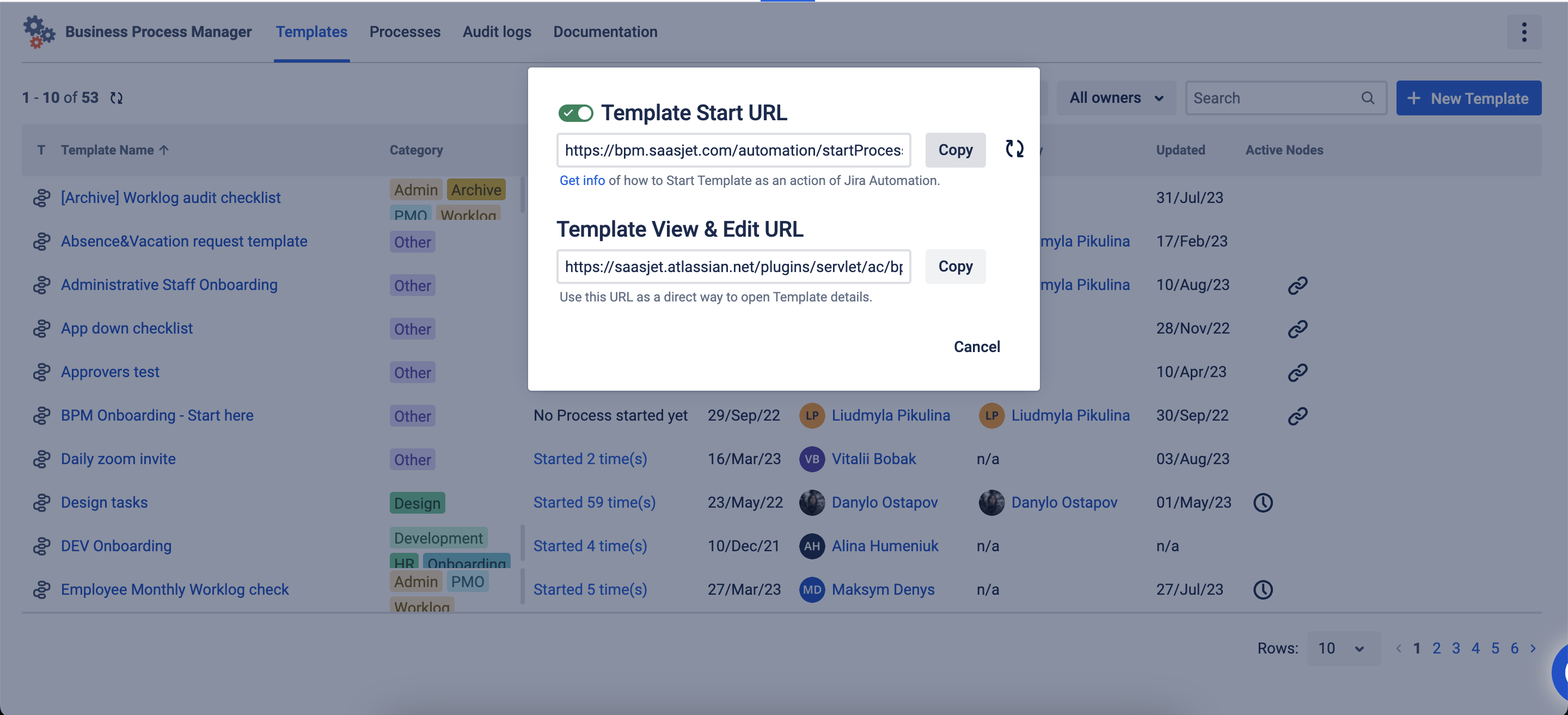Expand the All owners dropdown
This screenshot has height=715, width=1568.
click(x=1116, y=98)
